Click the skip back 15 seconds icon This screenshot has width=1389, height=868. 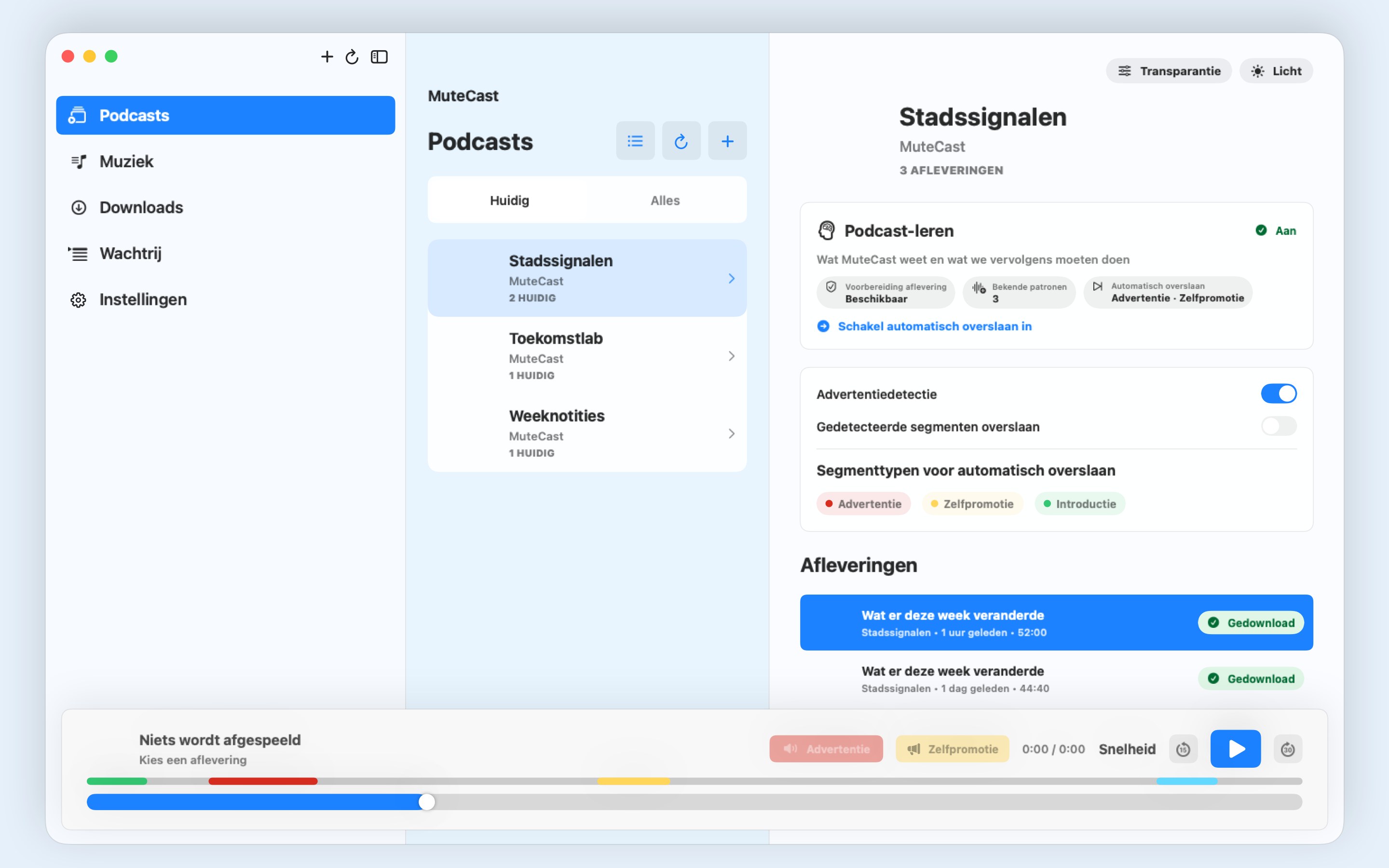click(1183, 748)
